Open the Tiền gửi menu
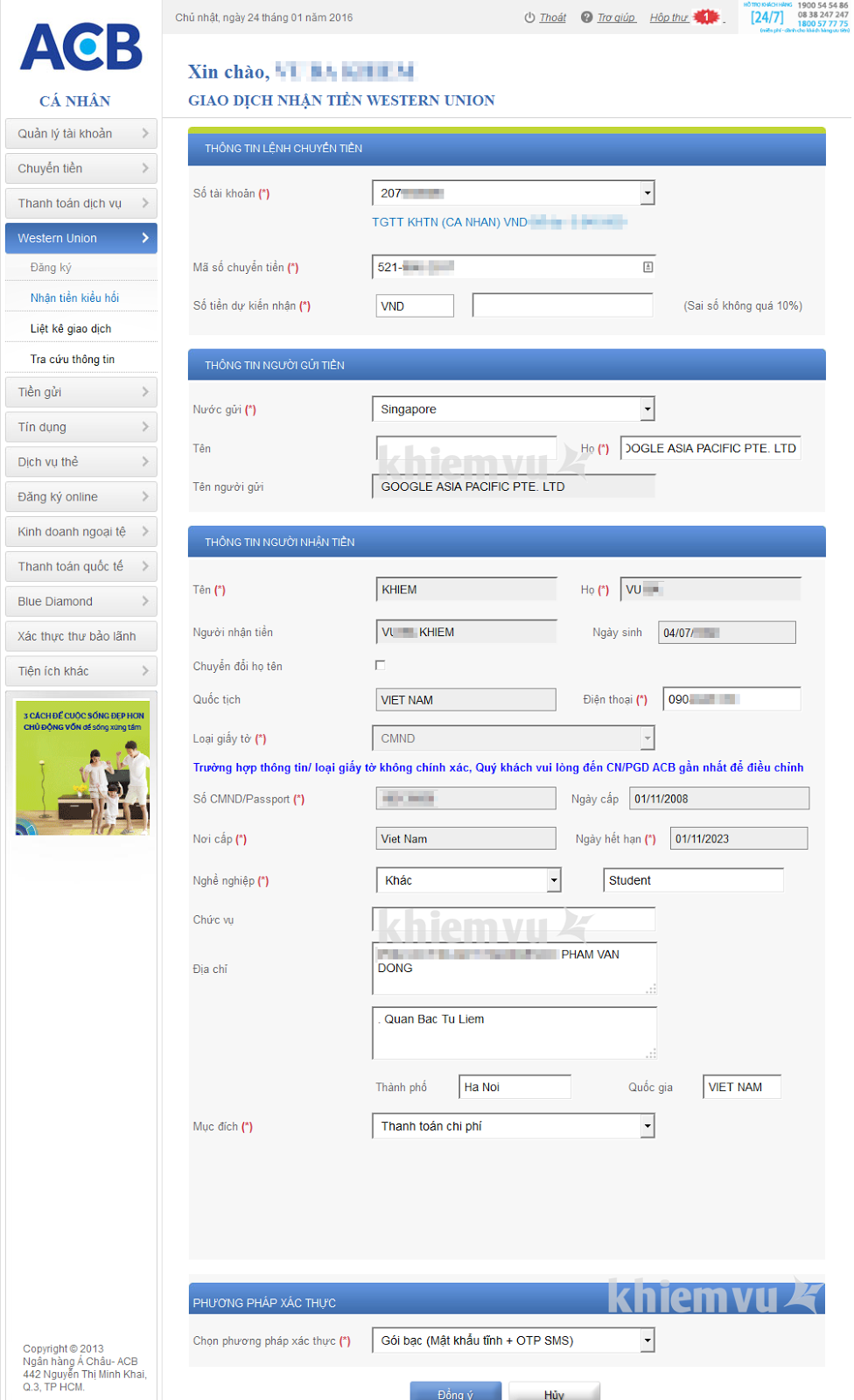This screenshot has width=854, height=1400. pyautogui.click(x=81, y=392)
